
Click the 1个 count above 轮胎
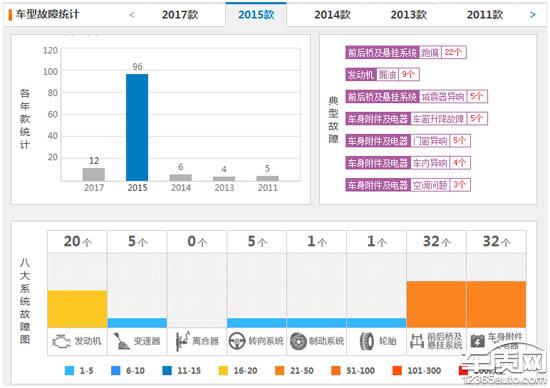(x=377, y=242)
